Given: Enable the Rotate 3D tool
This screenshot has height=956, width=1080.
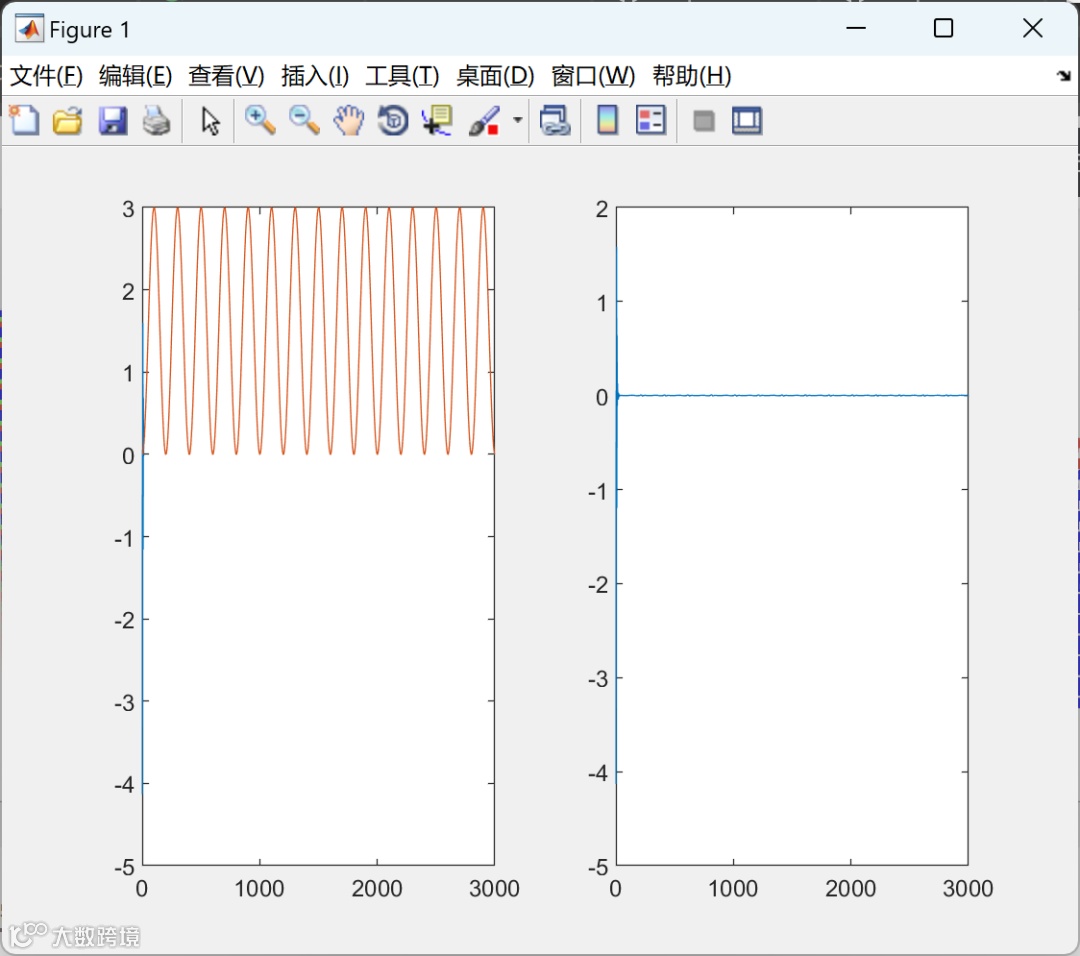Looking at the screenshot, I should [393, 121].
